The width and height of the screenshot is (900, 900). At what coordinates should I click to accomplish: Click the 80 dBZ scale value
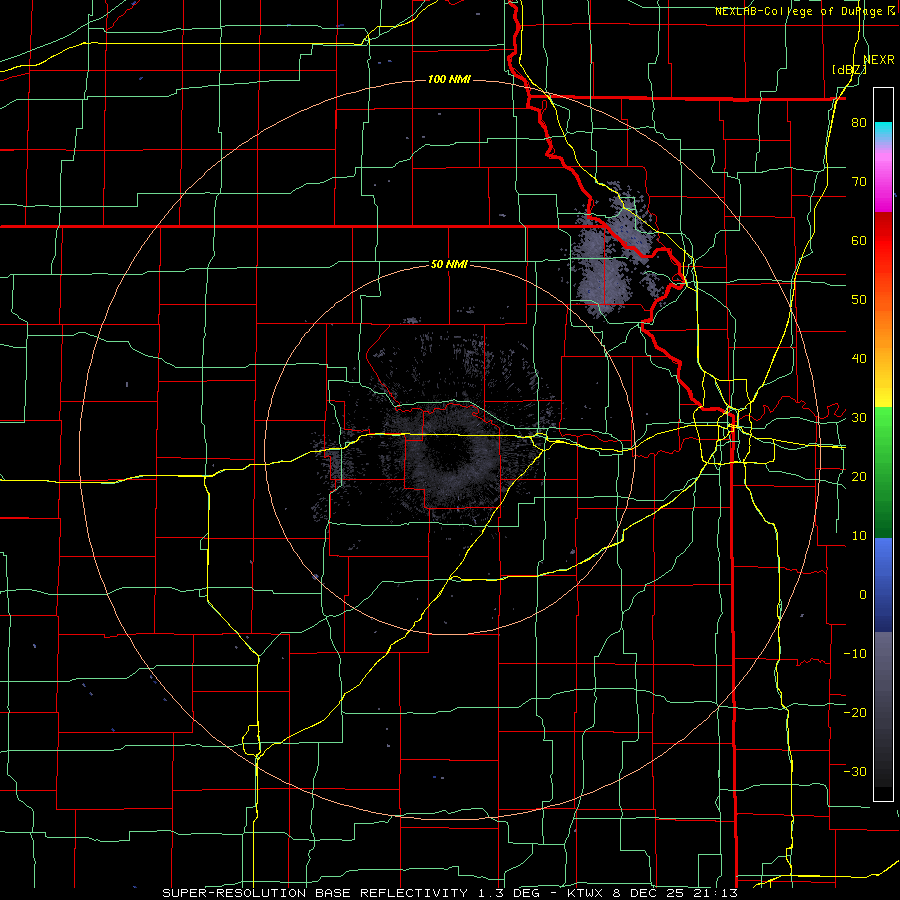pos(859,123)
